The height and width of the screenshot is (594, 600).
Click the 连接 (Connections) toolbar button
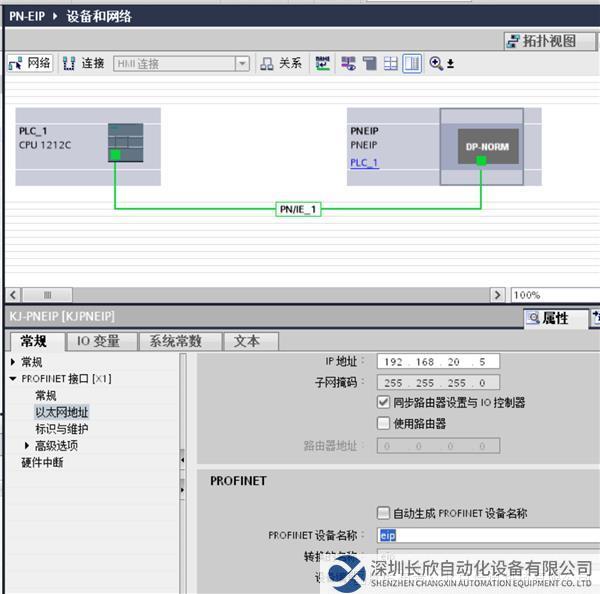[84, 63]
